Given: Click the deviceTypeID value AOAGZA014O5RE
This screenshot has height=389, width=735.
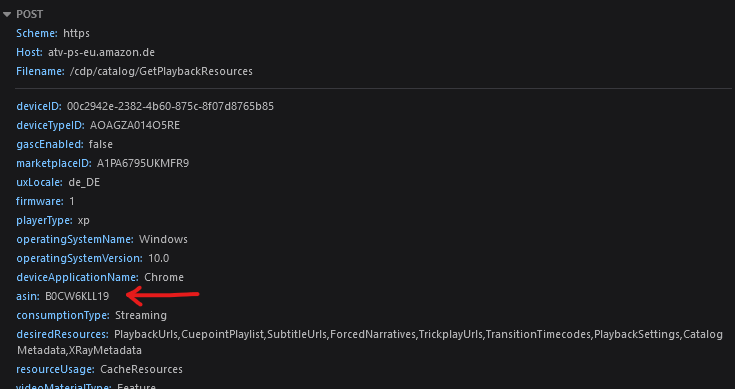Looking at the screenshot, I should pos(135,126).
